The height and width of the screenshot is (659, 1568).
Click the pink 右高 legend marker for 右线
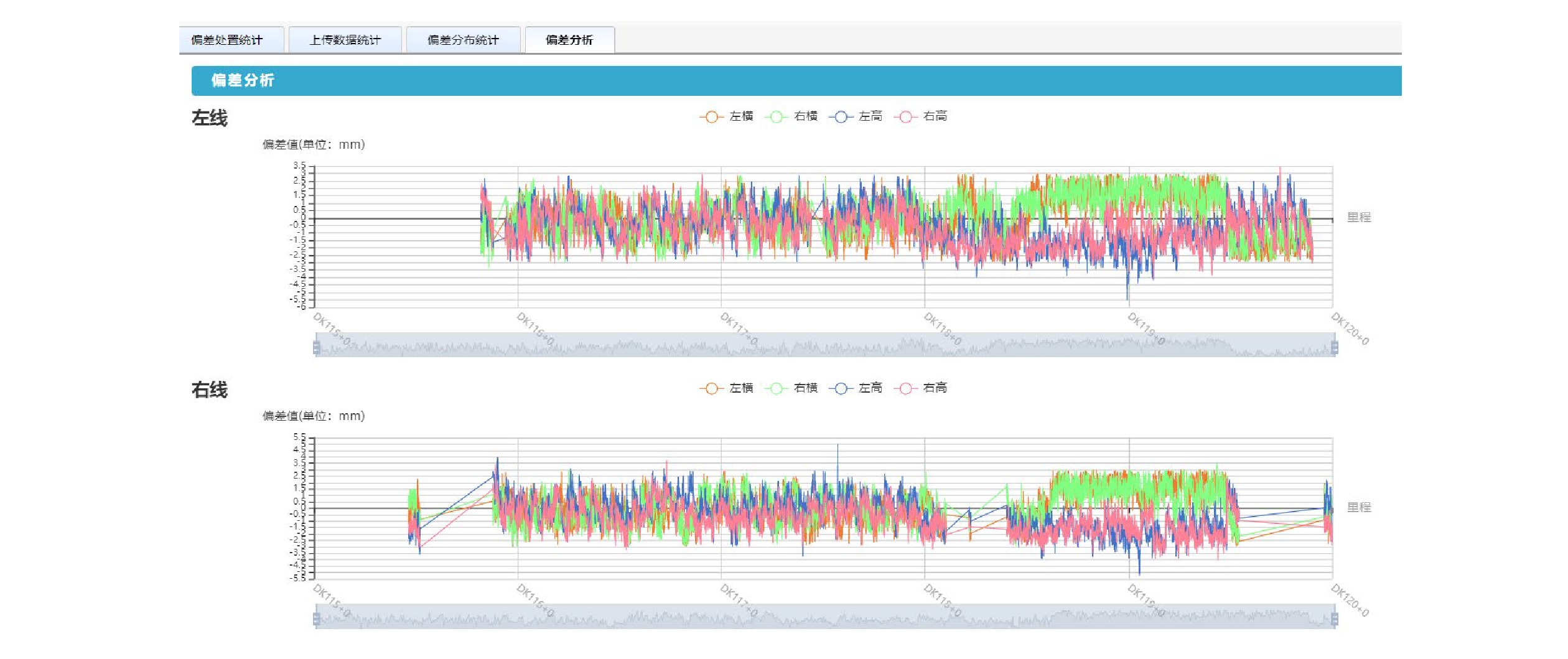[906, 388]
